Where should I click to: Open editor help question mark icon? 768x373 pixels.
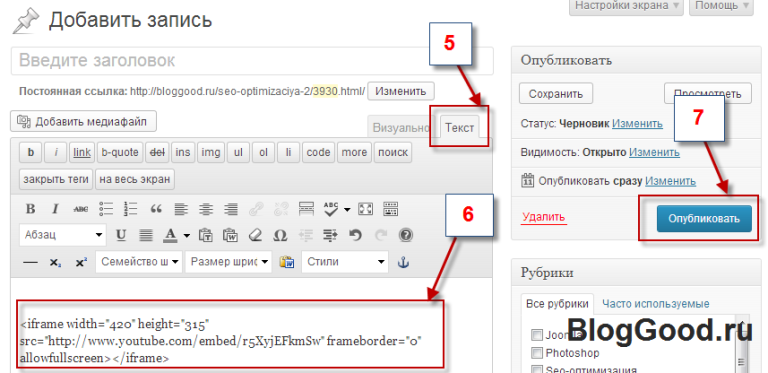[x=406, y=235]
